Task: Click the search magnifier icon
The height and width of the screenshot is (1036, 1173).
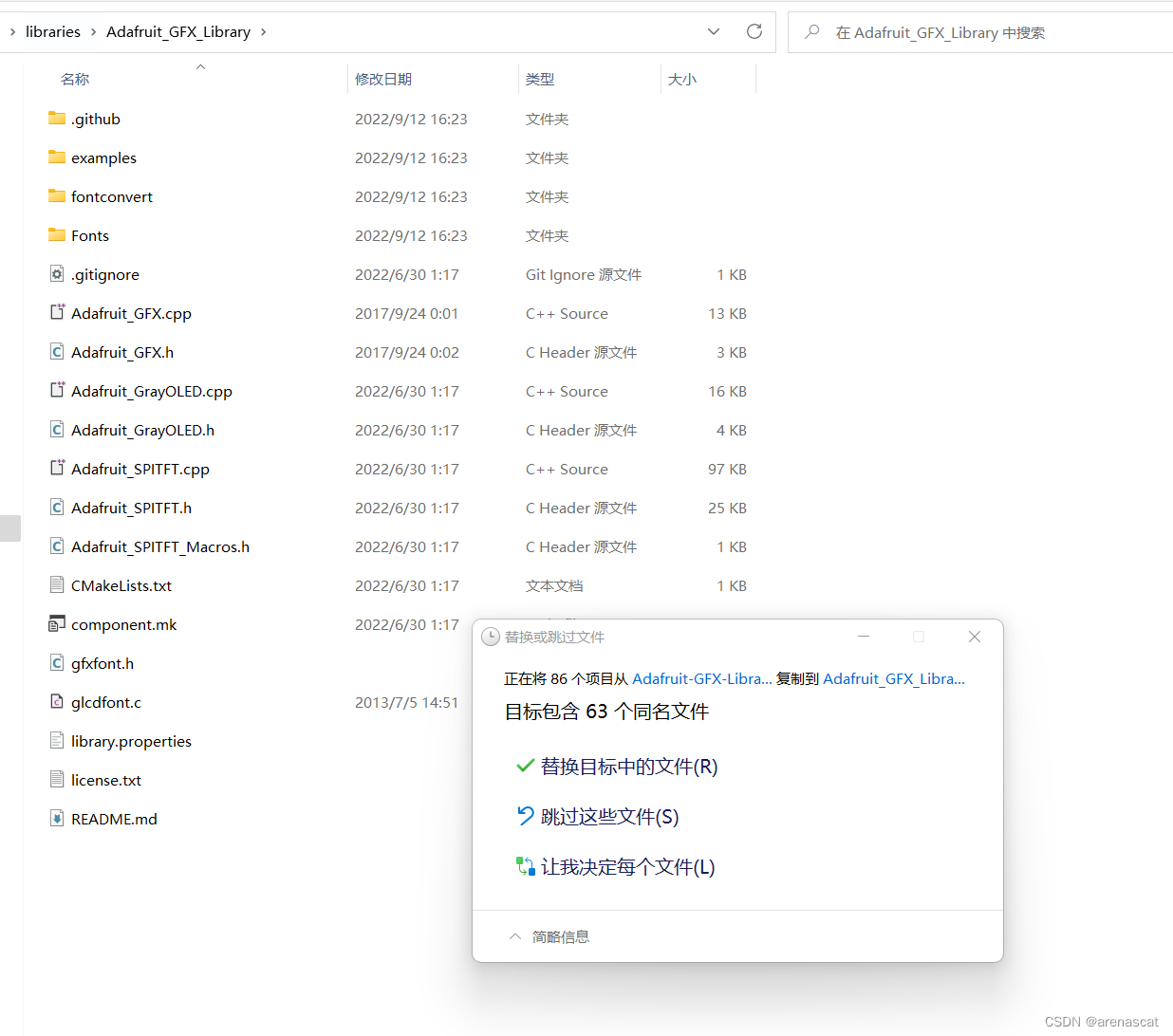Action: pyautogui.click(x=812, y=32)
